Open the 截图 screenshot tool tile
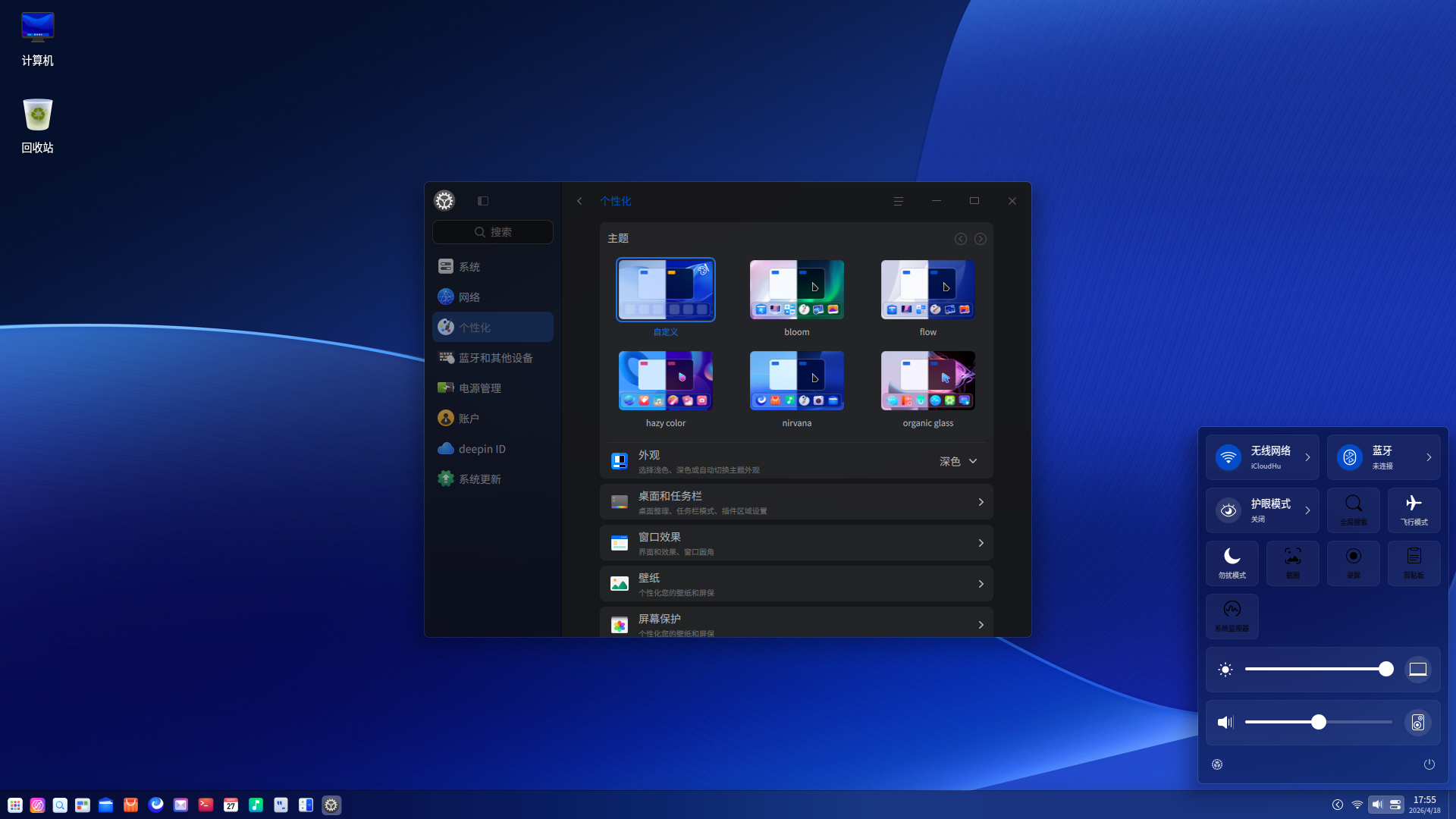 1292,563
